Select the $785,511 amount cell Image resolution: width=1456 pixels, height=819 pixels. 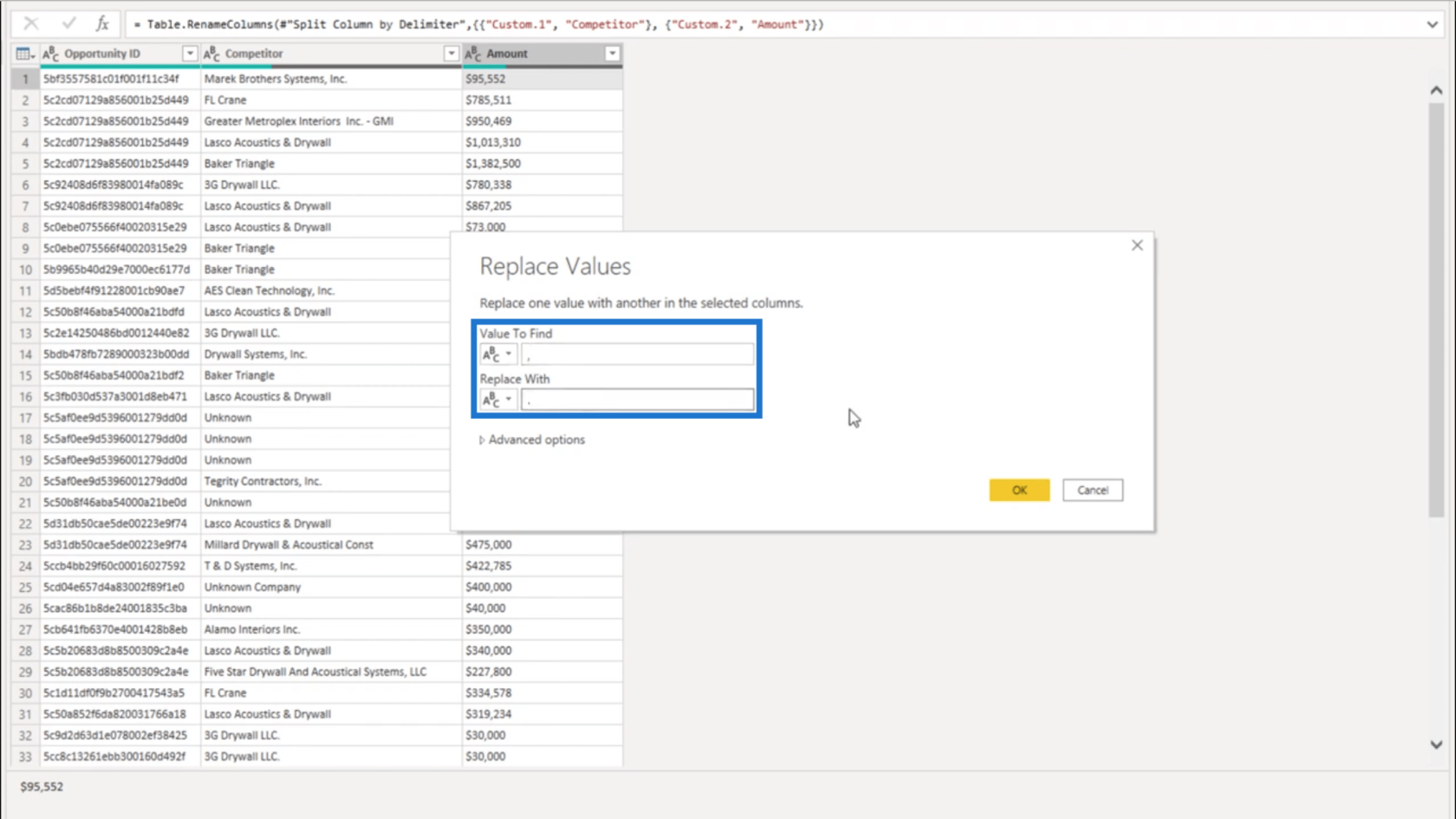[x=542, y=100]
